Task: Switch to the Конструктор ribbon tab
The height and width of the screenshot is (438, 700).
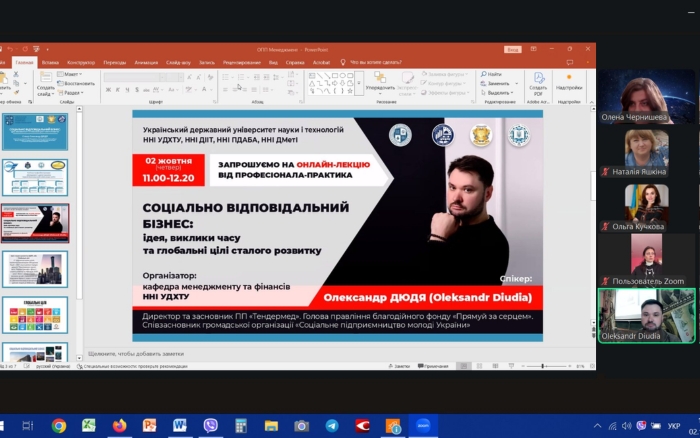Action: [x=81, y=62]
